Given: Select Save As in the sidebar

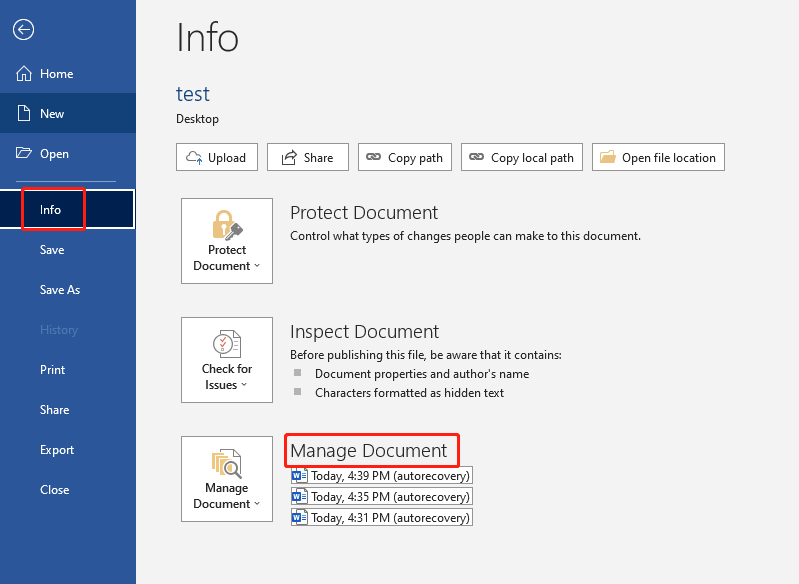Looking at the screenshot, I should coord(59,290).
